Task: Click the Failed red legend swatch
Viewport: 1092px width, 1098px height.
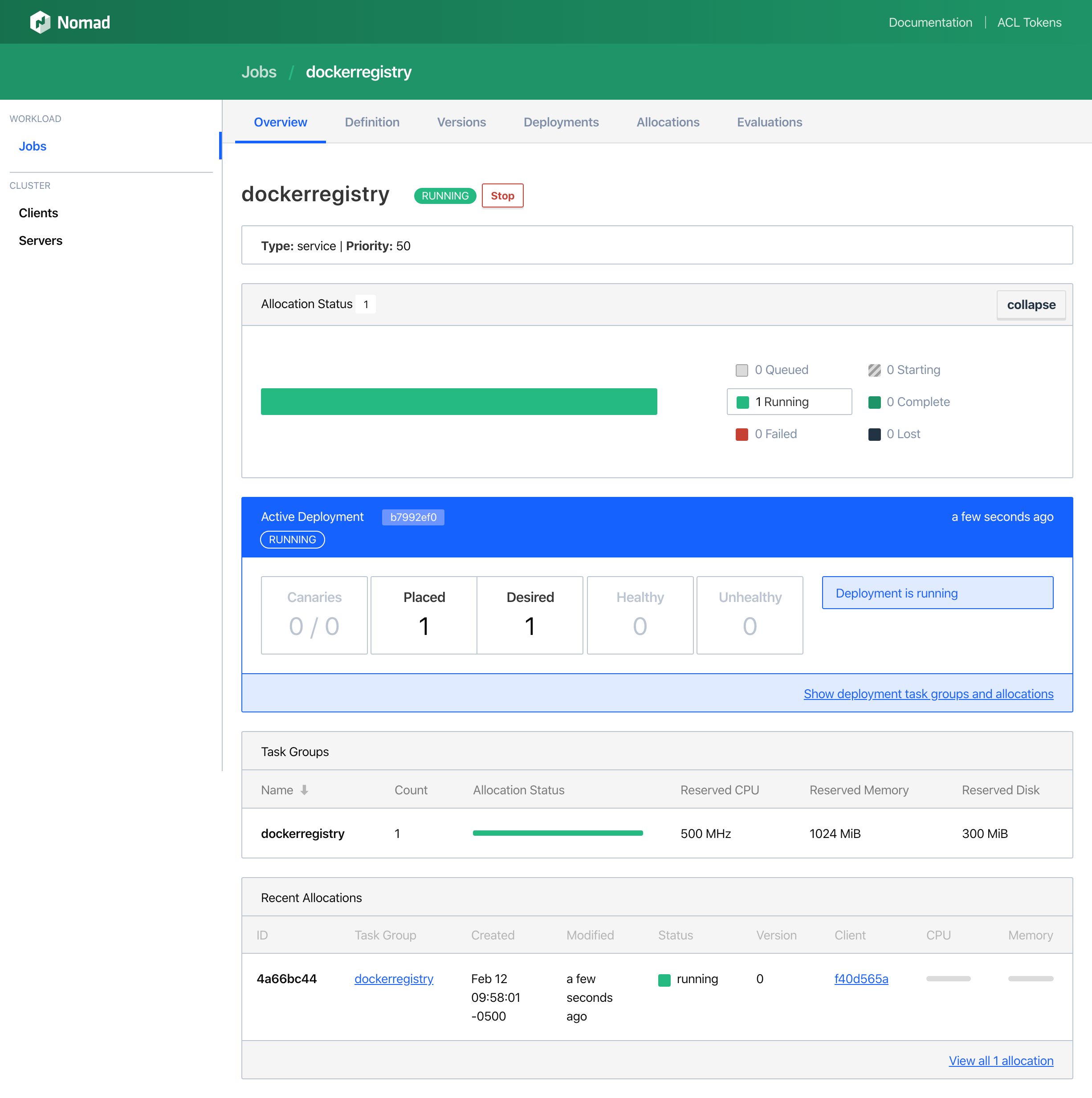Action: [742, 434]
